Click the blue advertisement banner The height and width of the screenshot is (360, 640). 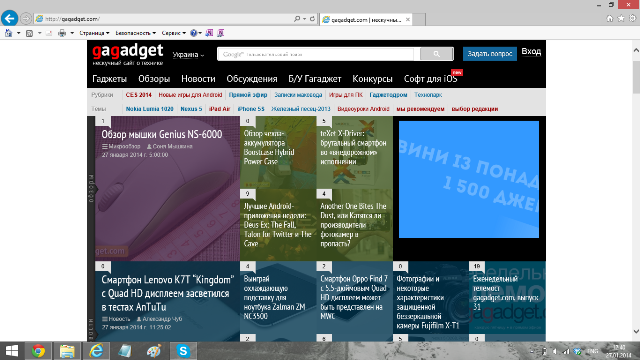click(x=469, y=179)
